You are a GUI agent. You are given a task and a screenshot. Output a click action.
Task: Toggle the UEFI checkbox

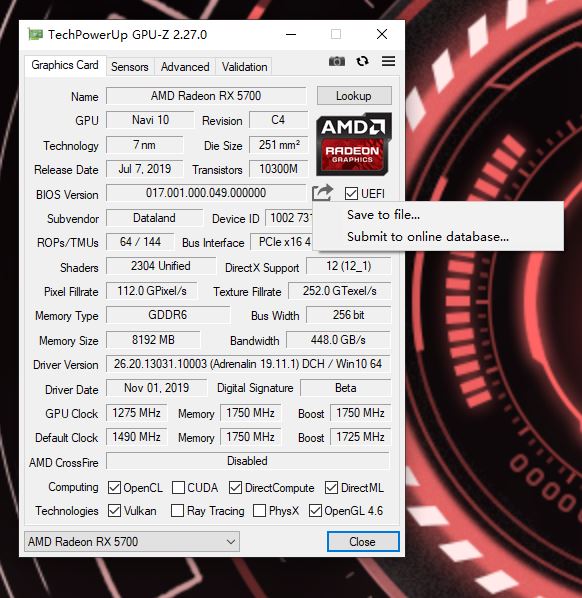point(351,193)
